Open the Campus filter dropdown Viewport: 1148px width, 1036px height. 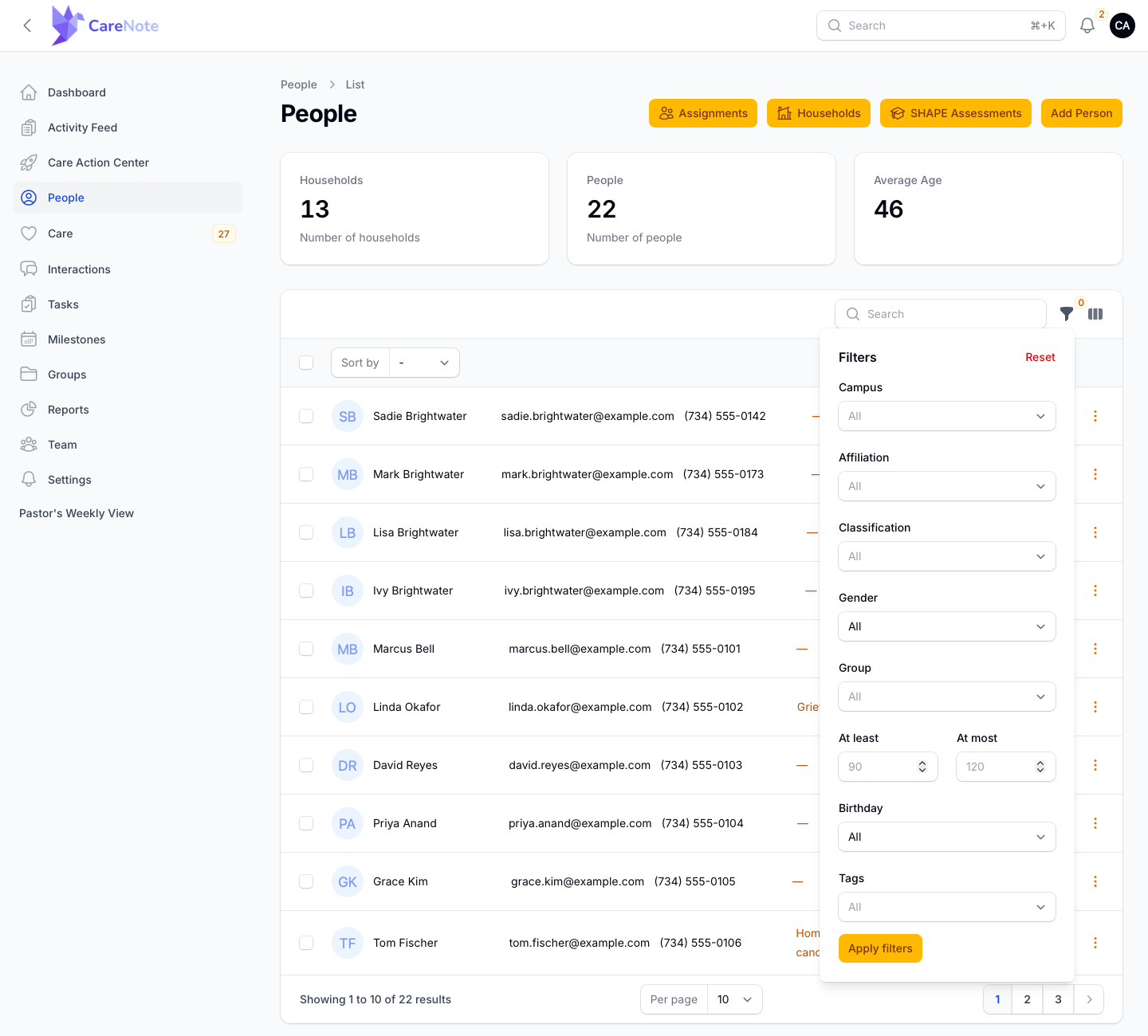947,416
